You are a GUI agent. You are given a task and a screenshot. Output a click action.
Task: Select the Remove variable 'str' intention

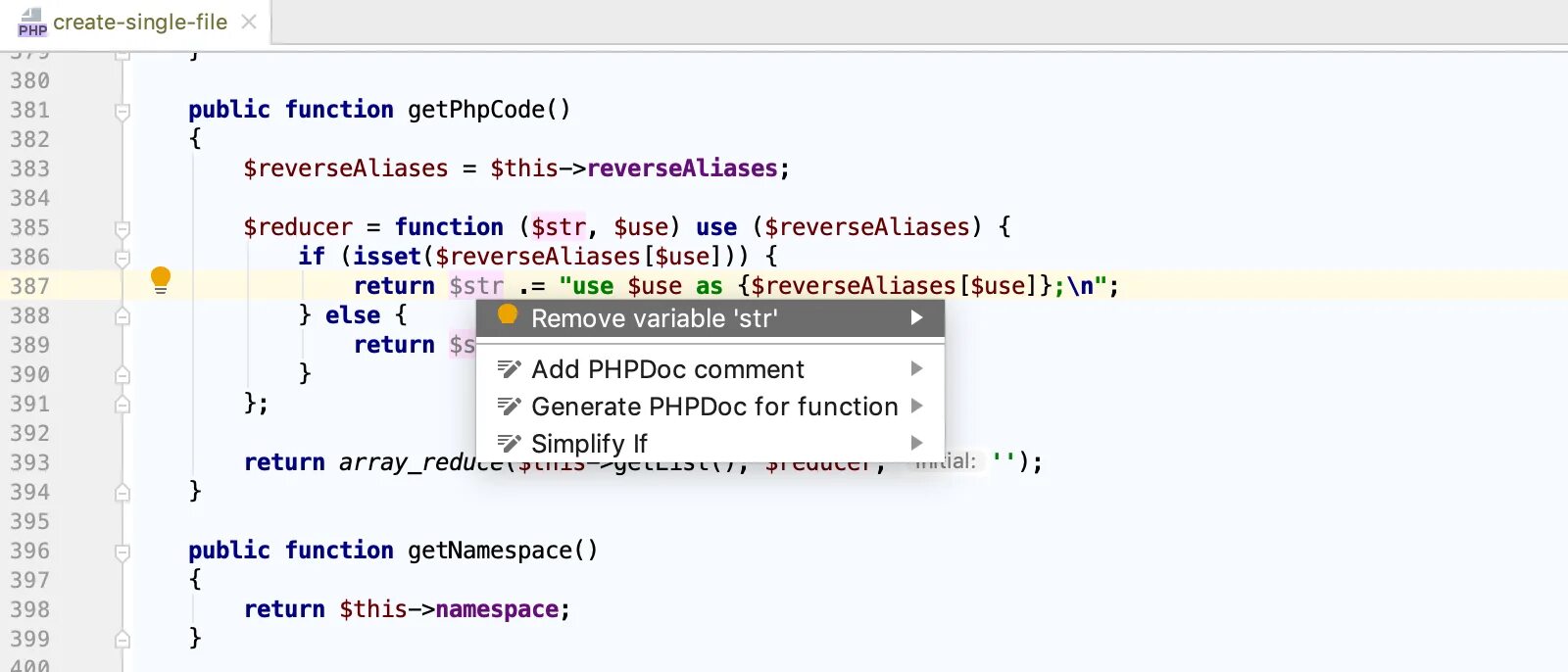(x=654, y=318)
